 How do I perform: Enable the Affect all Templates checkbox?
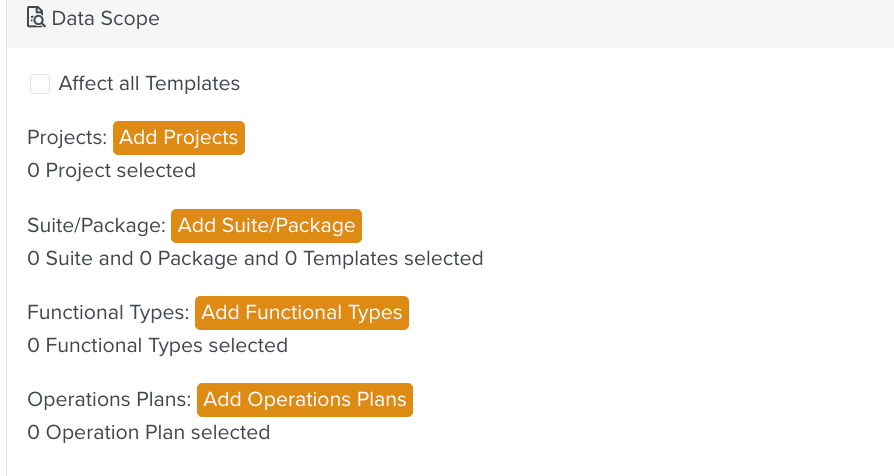point(40,84)
